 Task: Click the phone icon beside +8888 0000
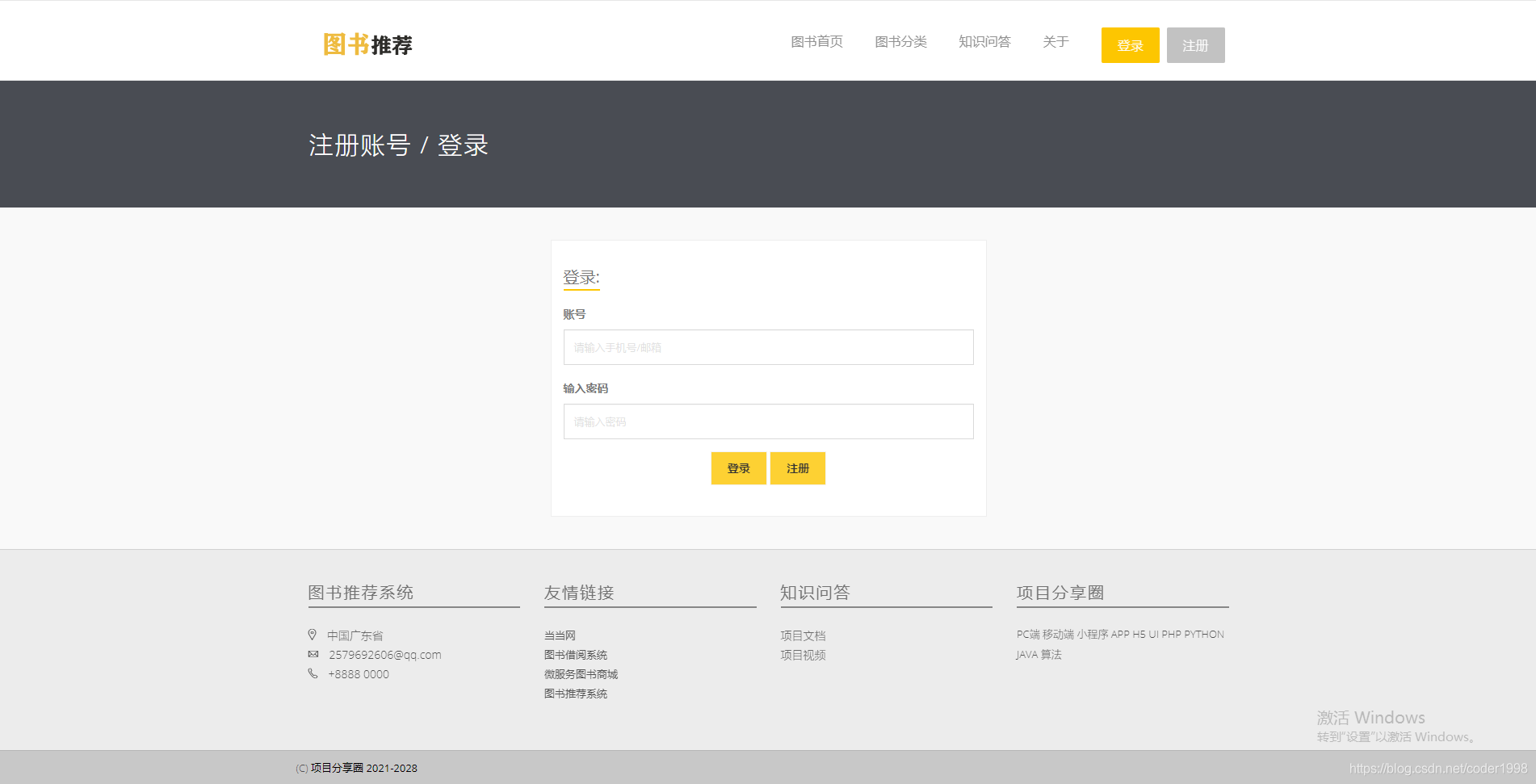tap(313, 673)
